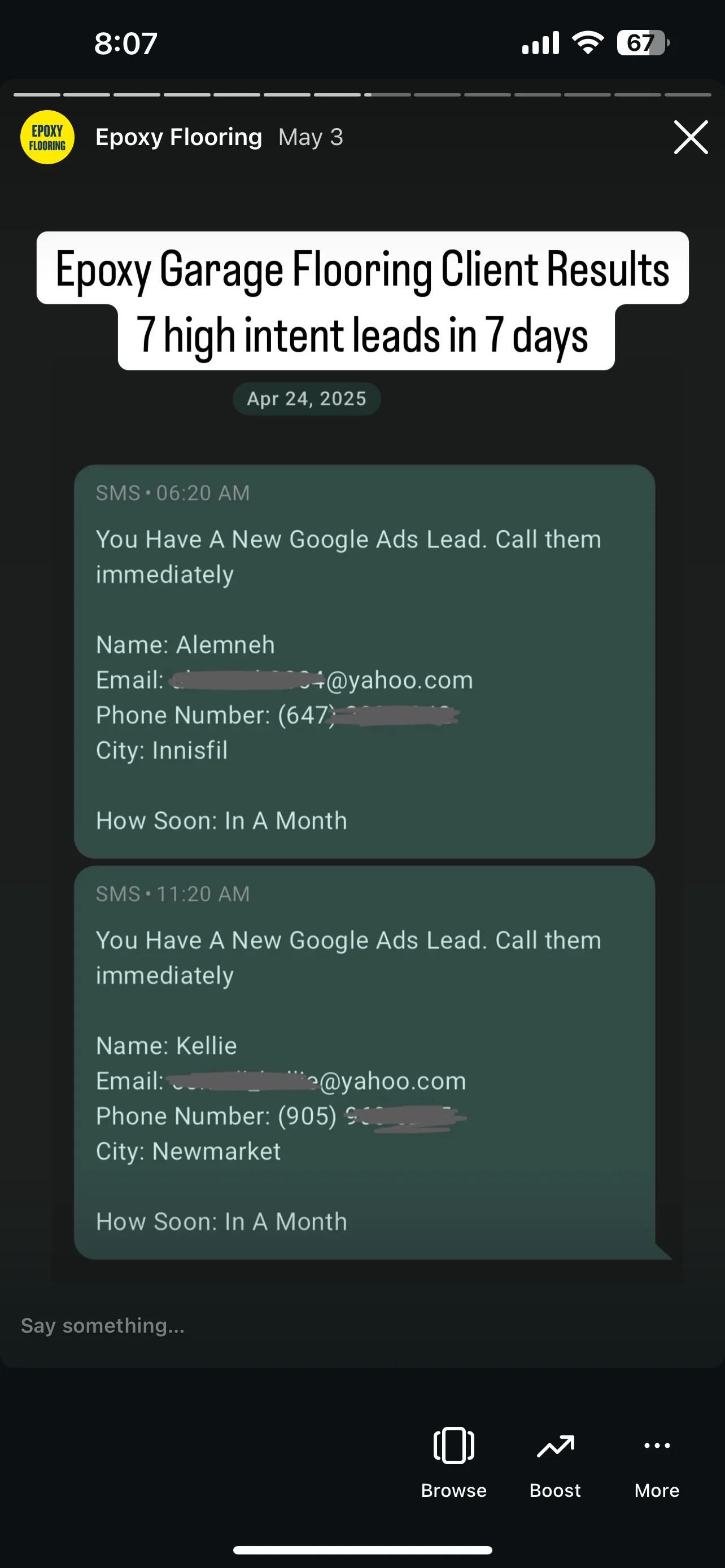Tap the battery level indicator
The height and width of the screenshot is (1568, 725).
point(641,43)
